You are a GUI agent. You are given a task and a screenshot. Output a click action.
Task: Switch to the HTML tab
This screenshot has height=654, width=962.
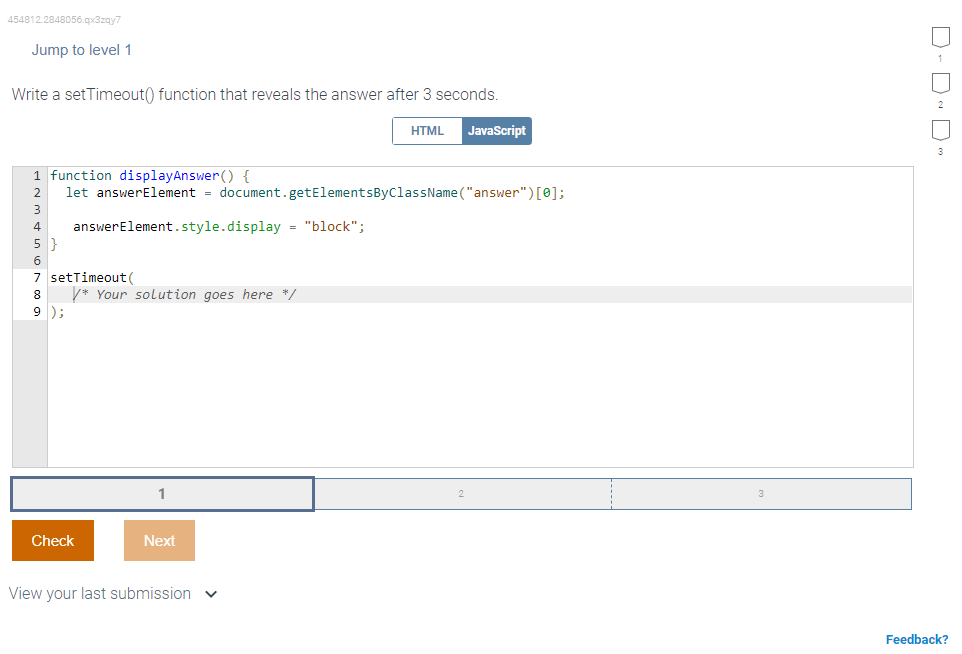tap(427, 130)
